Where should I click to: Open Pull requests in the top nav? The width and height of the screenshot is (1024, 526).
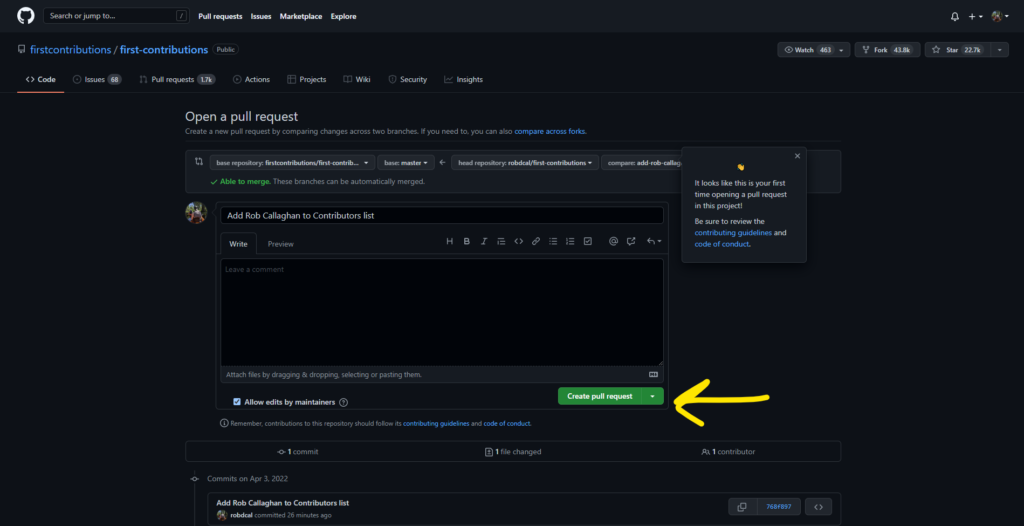(x=220, y=16)
